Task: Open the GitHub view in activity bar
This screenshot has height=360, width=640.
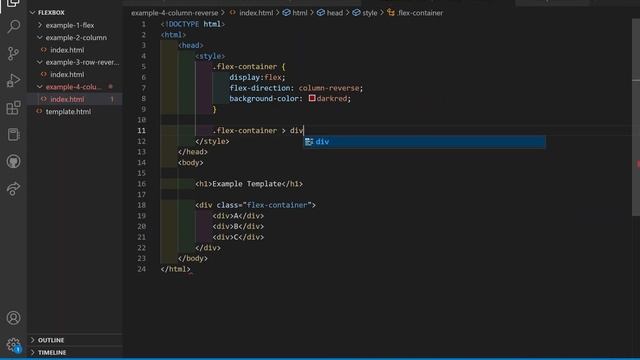Action: click(x=13, y=162)
